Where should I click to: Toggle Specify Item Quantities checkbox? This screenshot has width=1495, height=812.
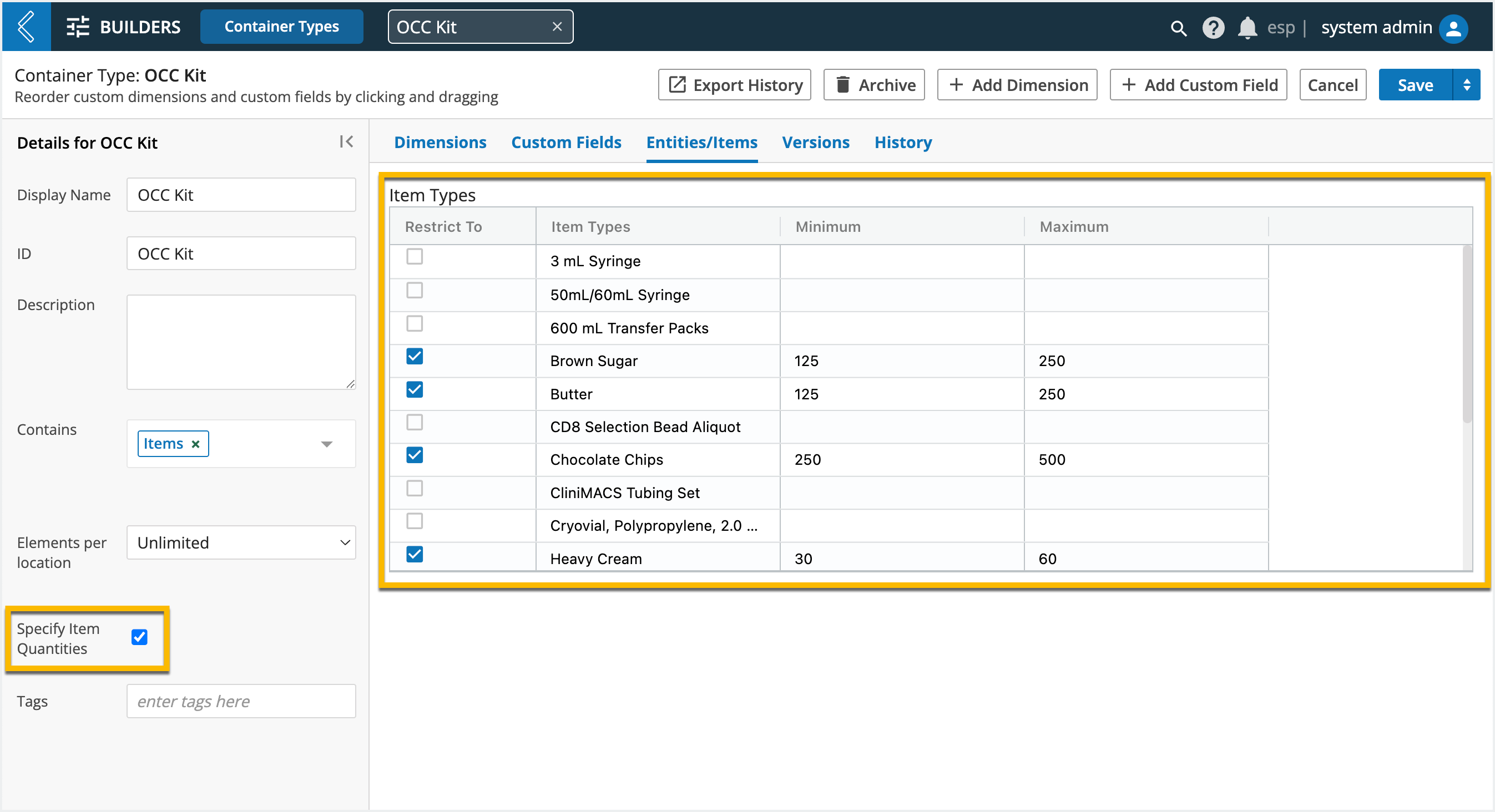(x=139, y=637)
